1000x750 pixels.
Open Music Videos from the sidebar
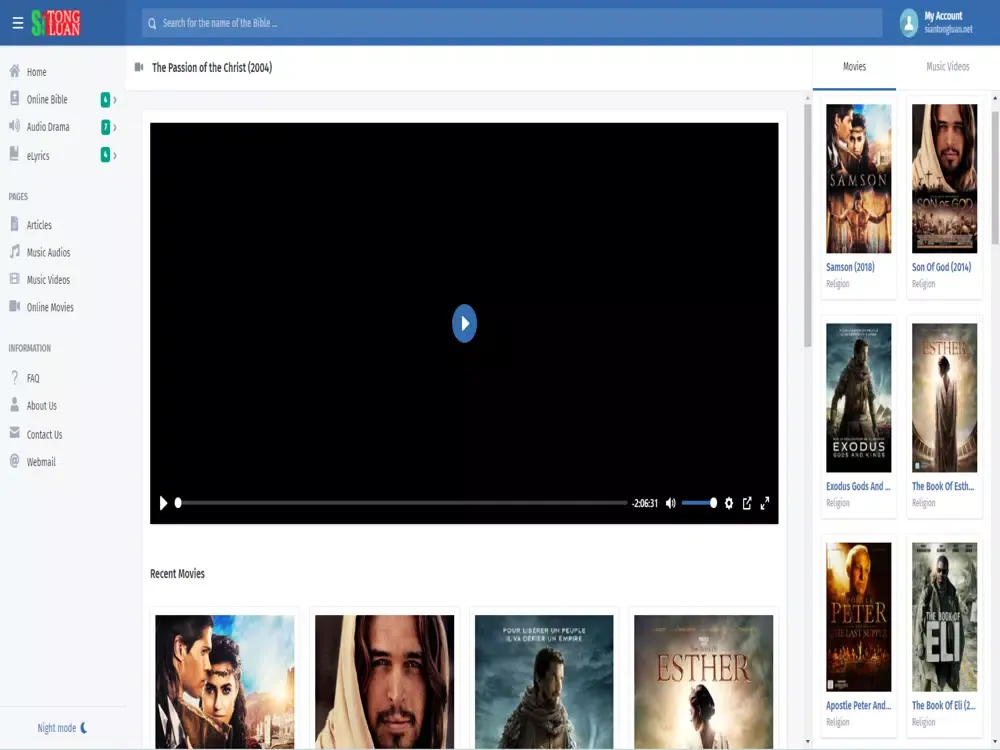point(48,280)
